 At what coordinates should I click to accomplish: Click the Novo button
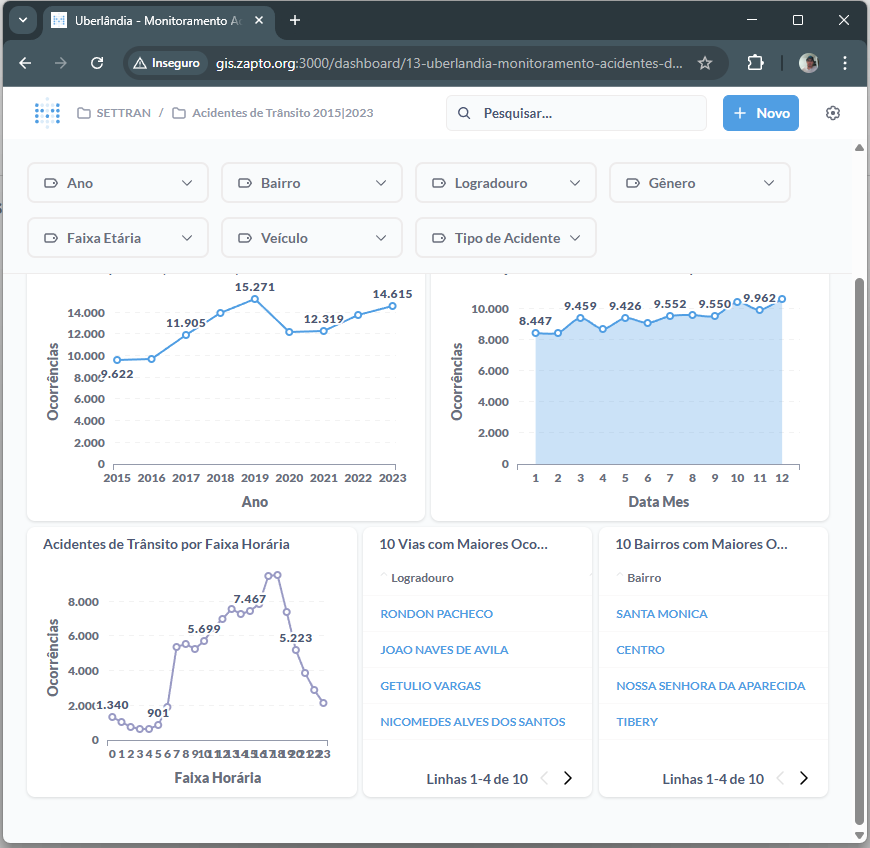(x=761, y=113)
